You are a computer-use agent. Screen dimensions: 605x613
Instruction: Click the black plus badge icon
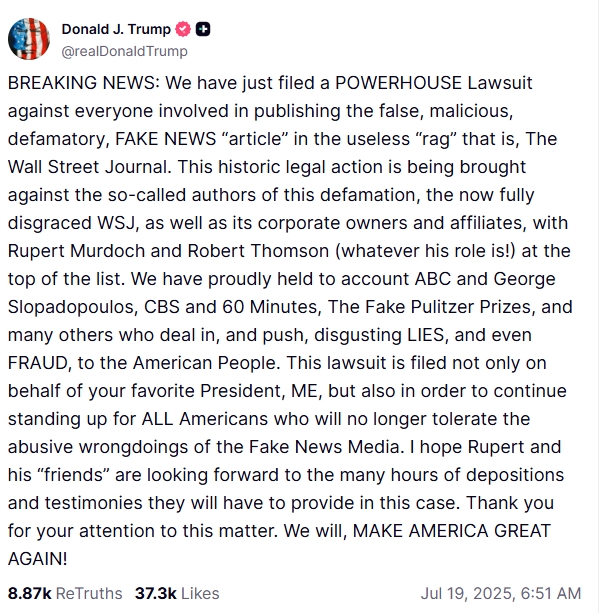203,29
